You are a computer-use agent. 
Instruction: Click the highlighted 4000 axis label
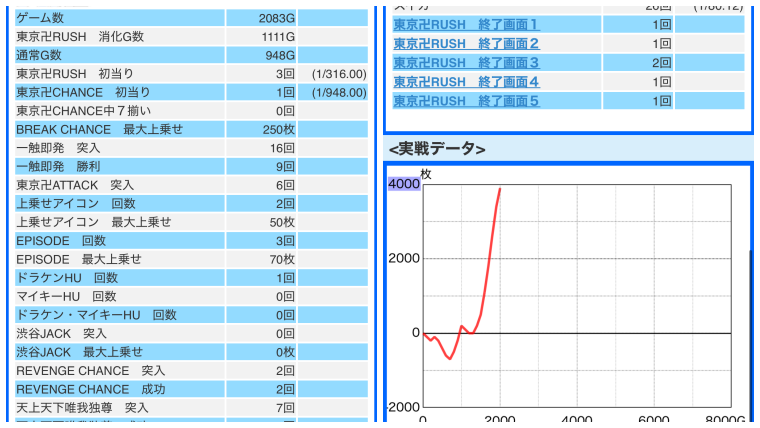[x=404, y=184]
